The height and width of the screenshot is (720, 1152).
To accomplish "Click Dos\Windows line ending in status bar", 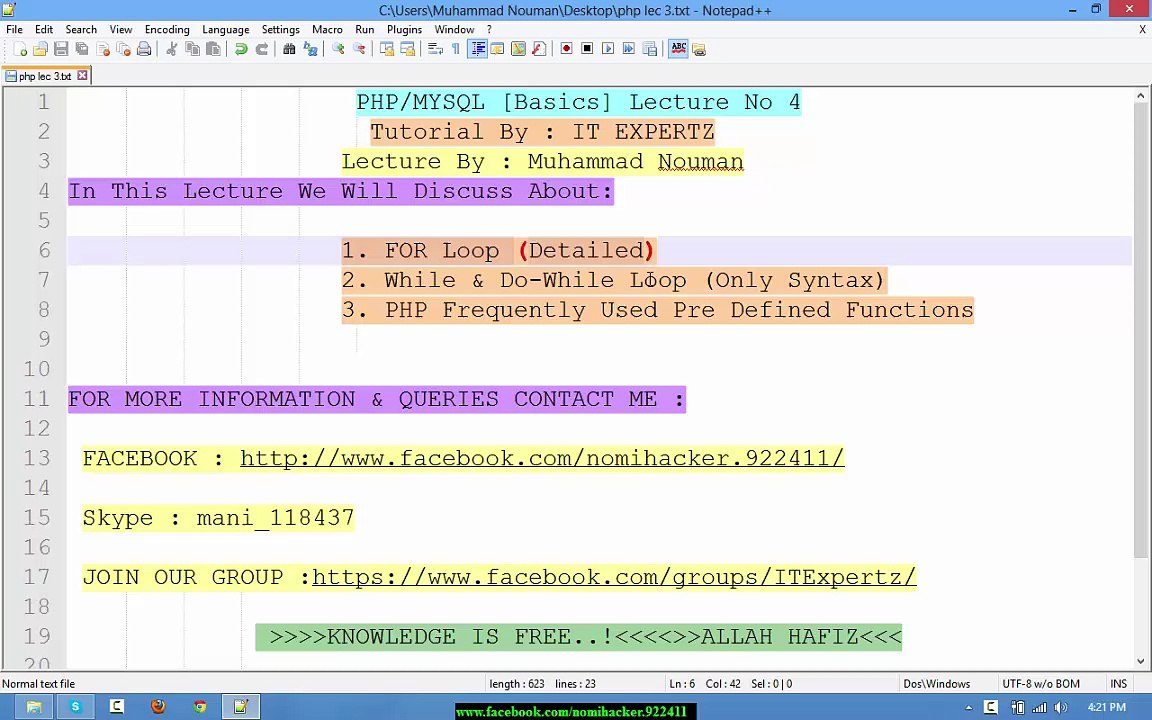I will click(x=937, y=683).
